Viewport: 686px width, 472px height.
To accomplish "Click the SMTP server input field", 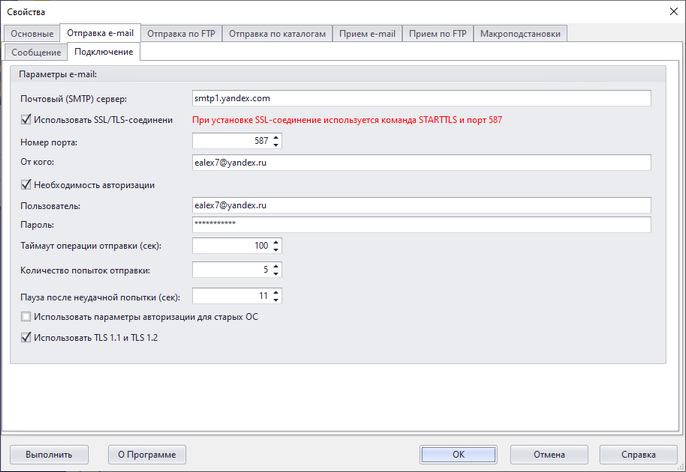I will 421,98.
